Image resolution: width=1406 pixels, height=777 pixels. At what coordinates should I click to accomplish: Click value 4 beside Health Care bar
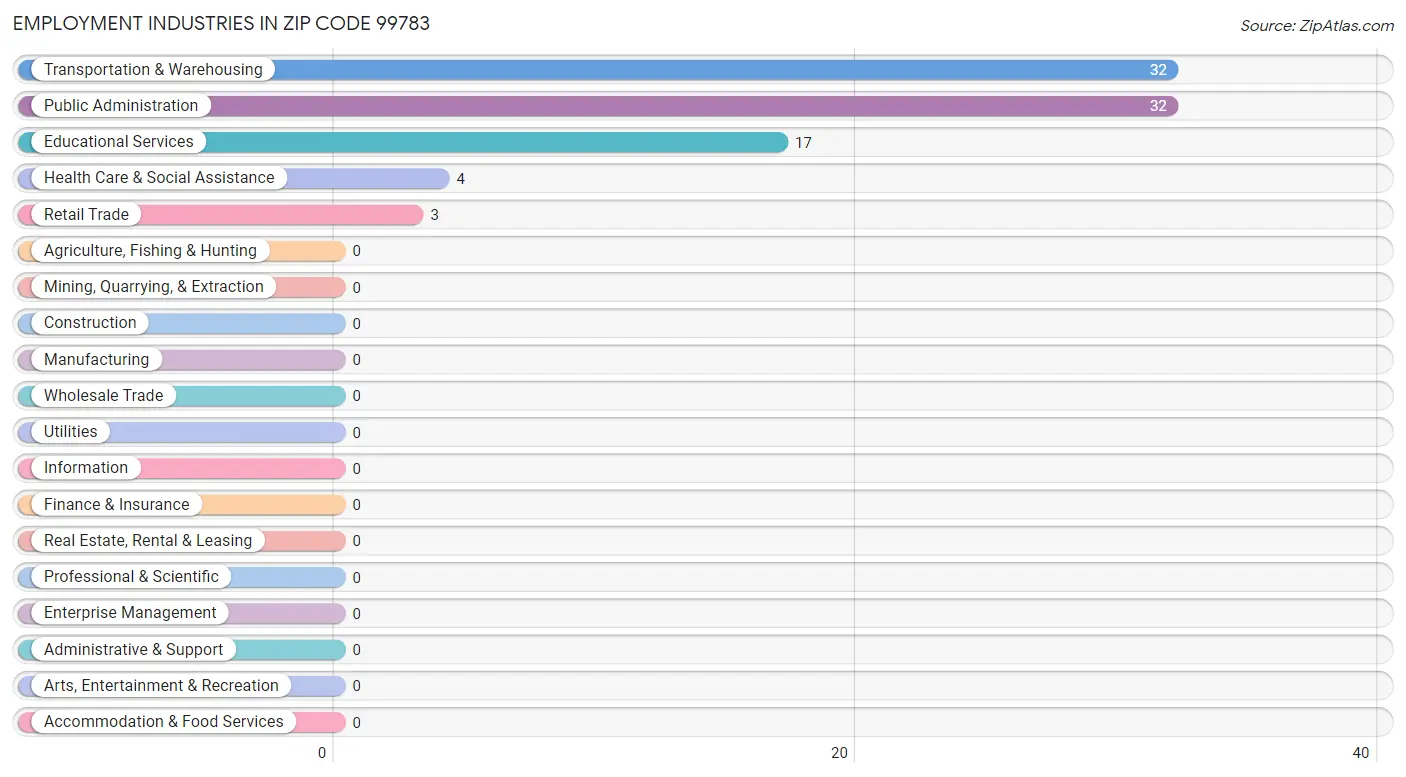pos(461,179)
